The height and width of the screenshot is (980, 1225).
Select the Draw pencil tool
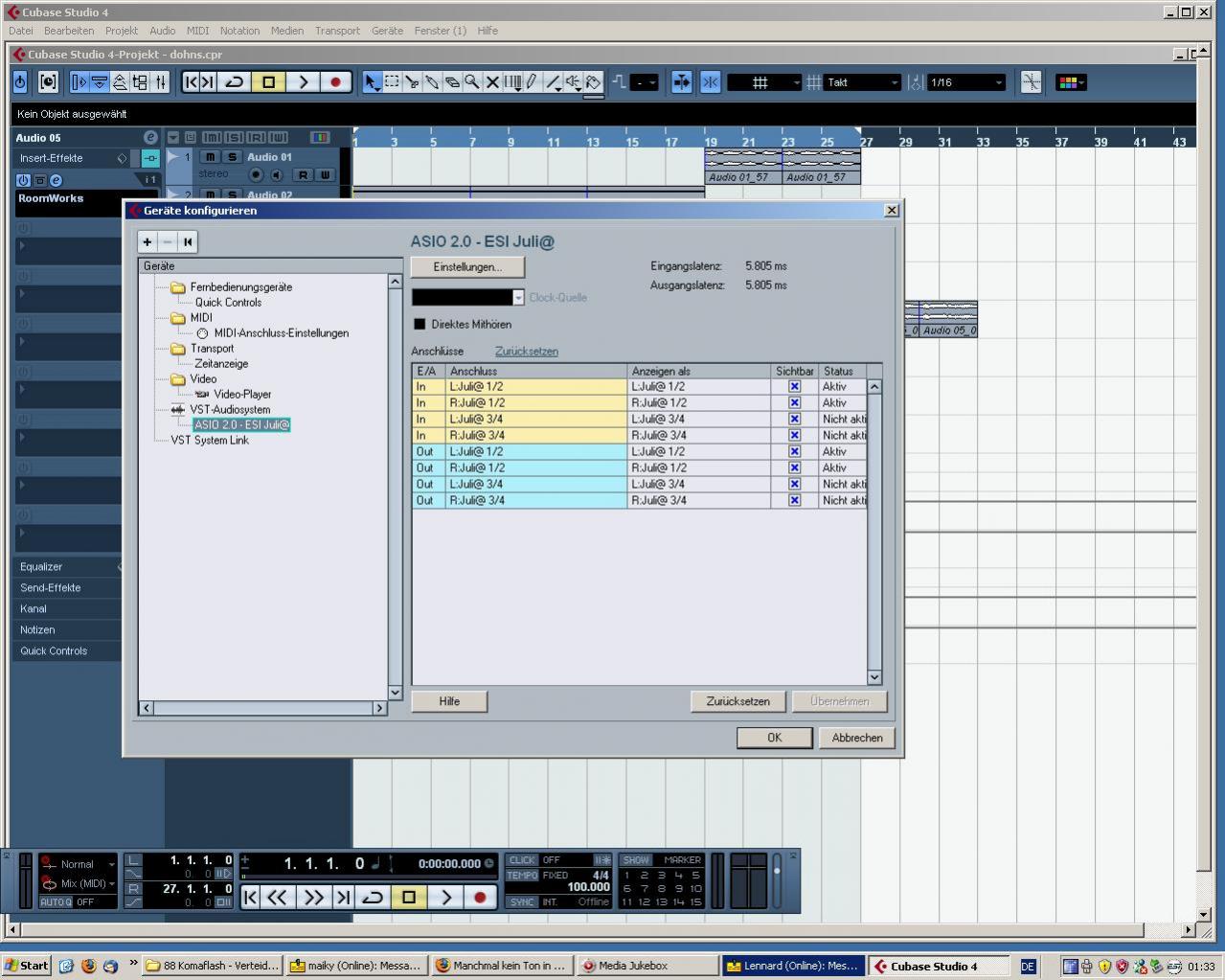coord(533,82)
